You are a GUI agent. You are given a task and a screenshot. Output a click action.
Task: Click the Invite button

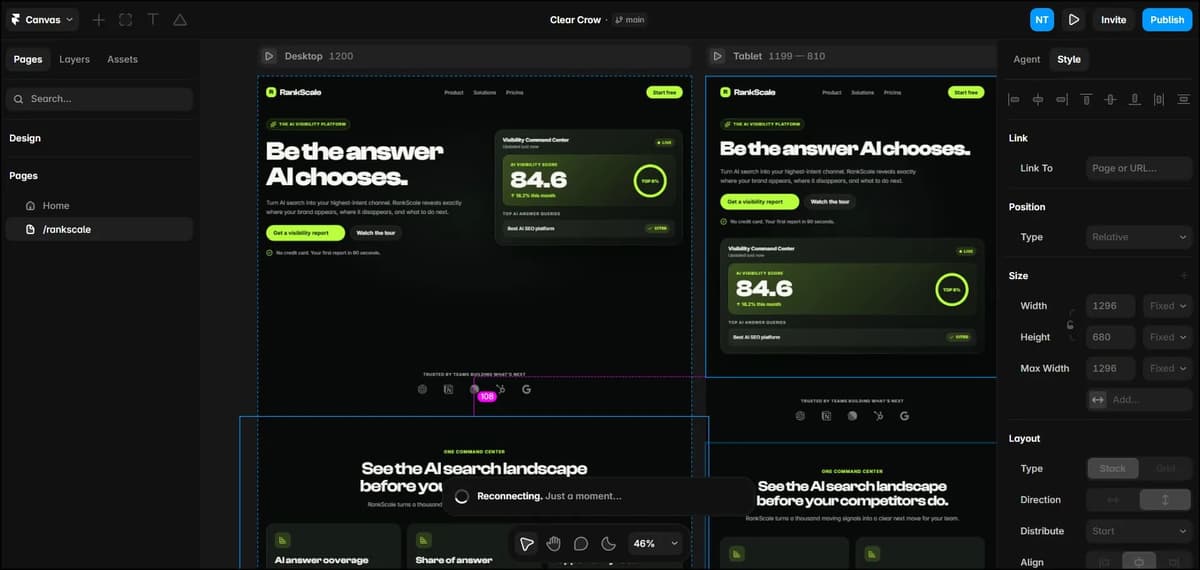click(1114, 19)
